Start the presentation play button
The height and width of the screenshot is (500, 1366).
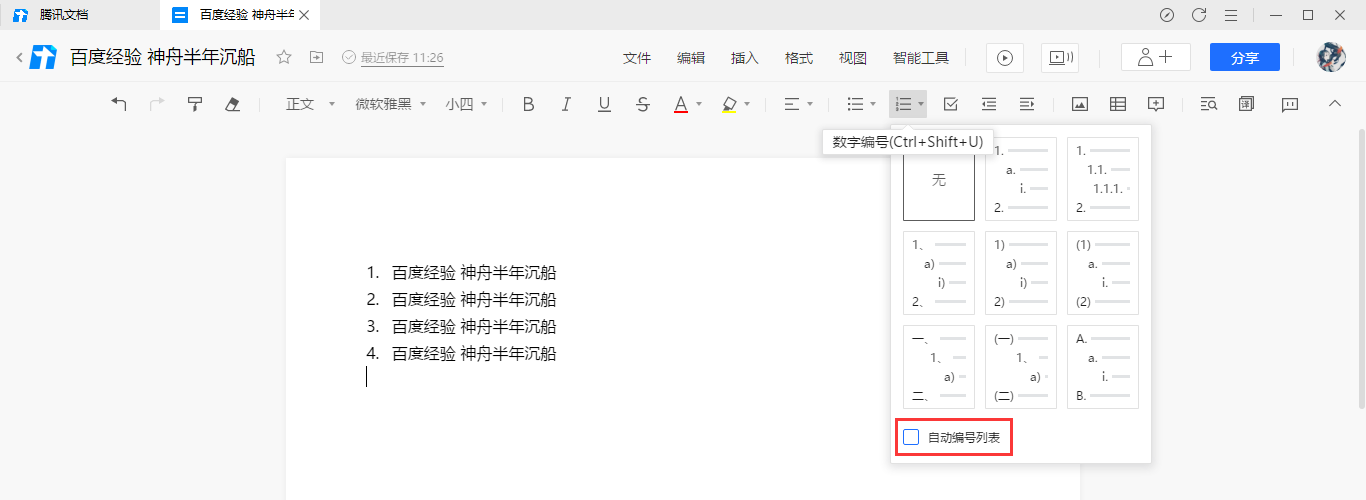coord(1004,58)
